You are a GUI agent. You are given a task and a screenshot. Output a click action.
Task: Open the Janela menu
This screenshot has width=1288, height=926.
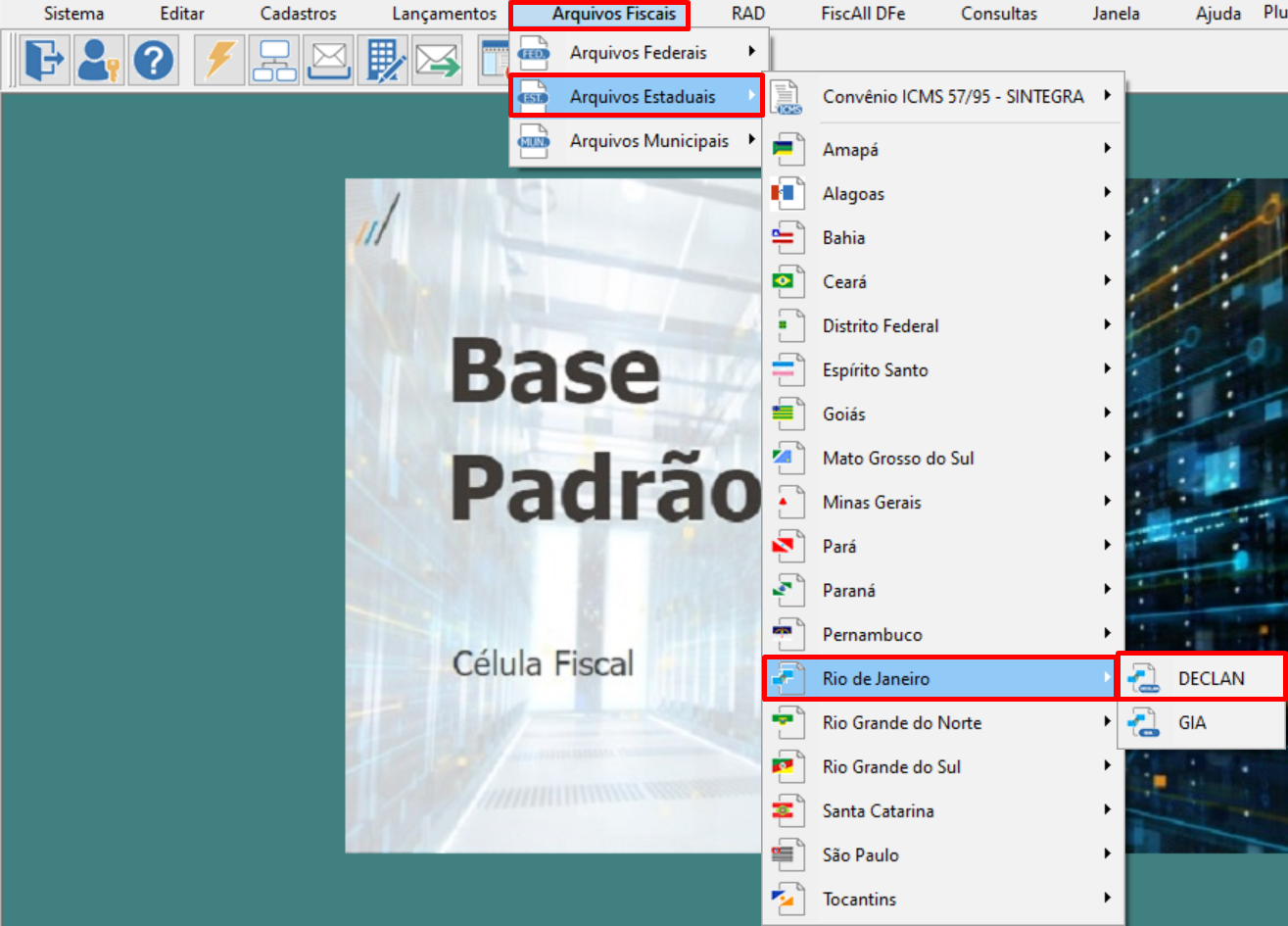(1116, 14)
